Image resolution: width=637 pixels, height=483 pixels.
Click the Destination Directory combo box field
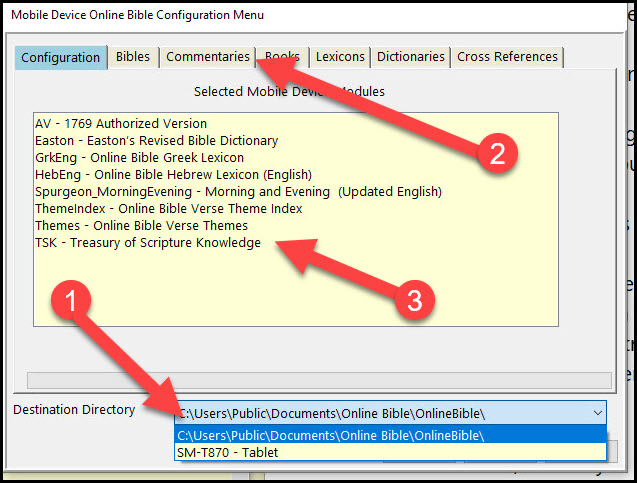click(x=390, y=413)
